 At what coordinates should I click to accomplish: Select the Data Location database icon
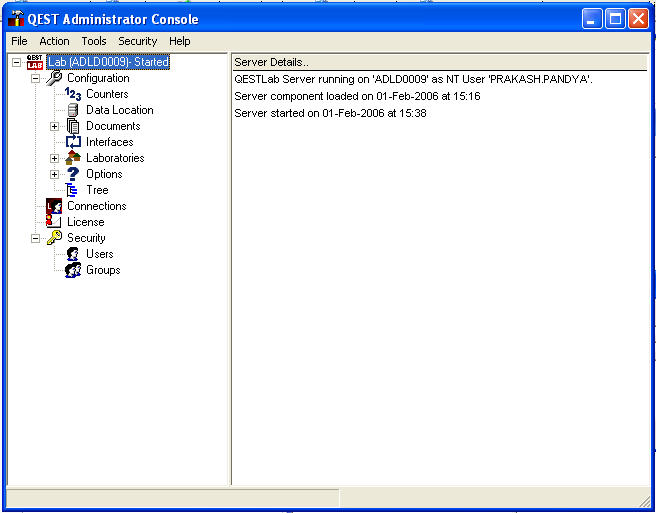pyautogui.click(x=73, y=110)
